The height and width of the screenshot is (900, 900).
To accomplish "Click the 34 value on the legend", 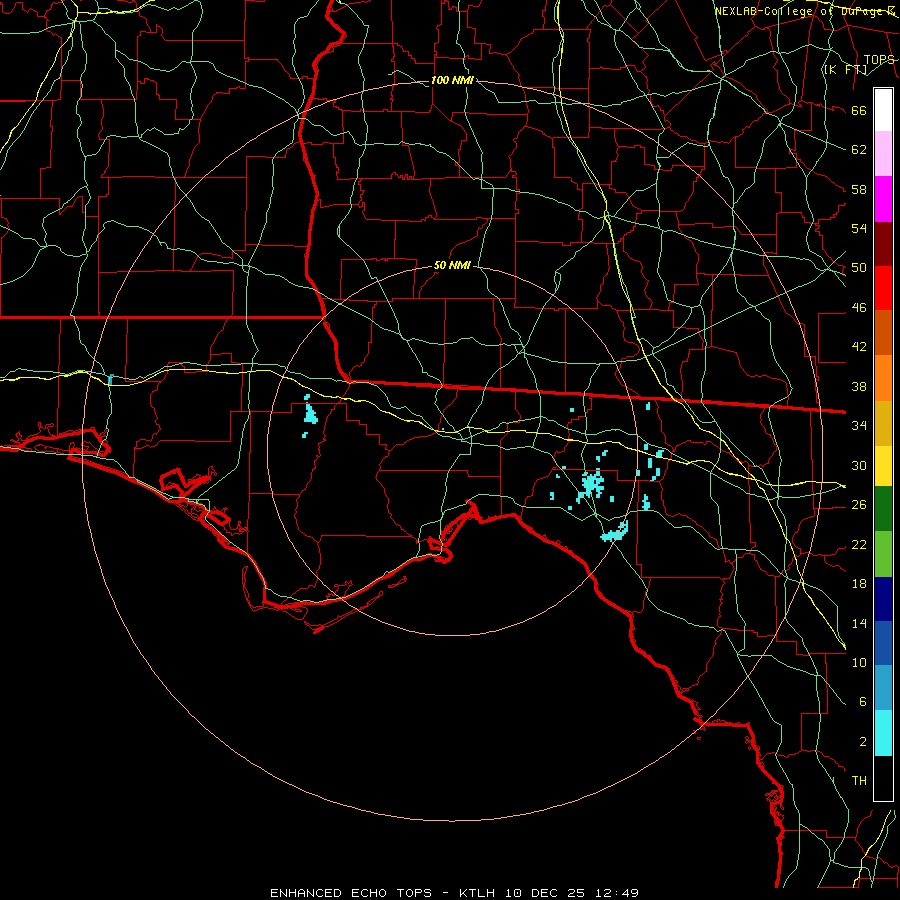I will pyautogui.click(x=859, y=426).
